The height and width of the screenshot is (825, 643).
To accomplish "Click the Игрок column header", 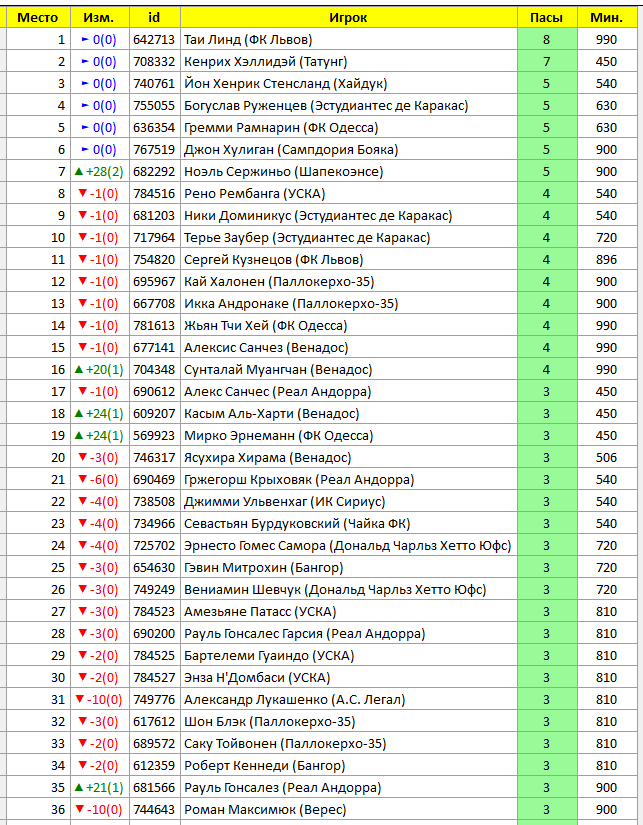I will click(x=349, y=18).
